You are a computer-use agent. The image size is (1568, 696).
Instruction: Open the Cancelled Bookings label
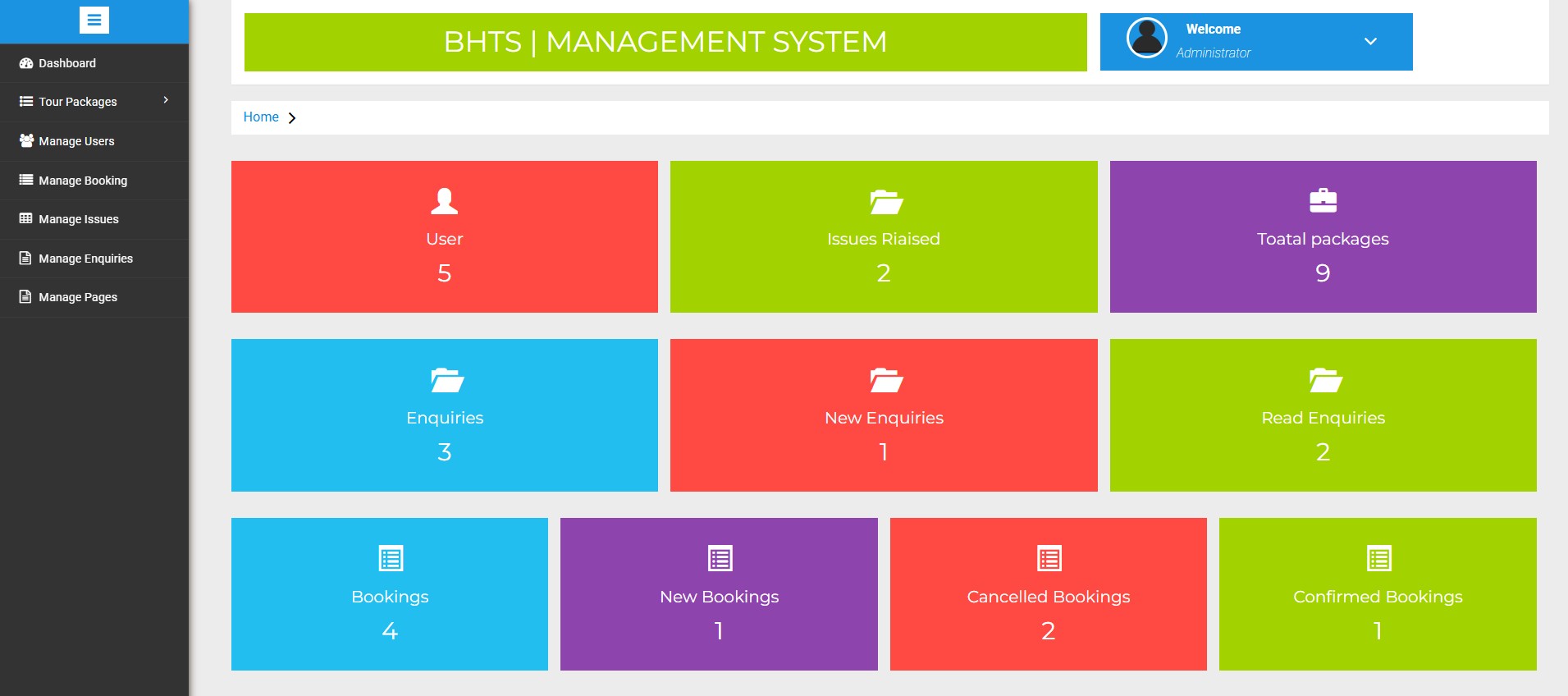(1048, 597)
